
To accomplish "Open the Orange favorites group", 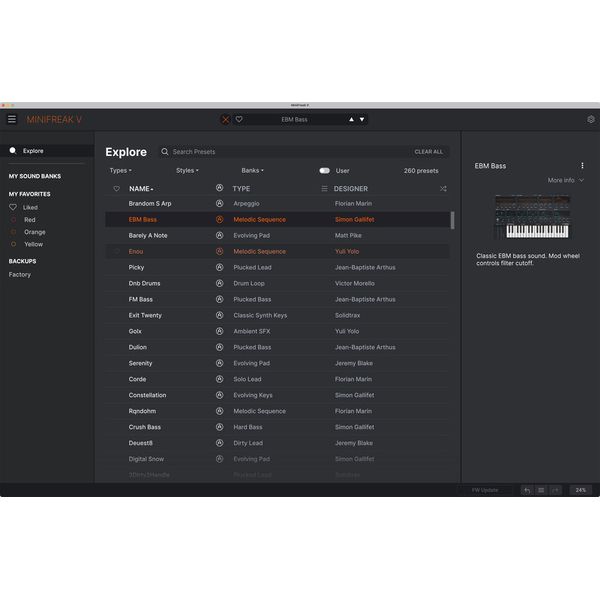I will [x=34, y=232].
